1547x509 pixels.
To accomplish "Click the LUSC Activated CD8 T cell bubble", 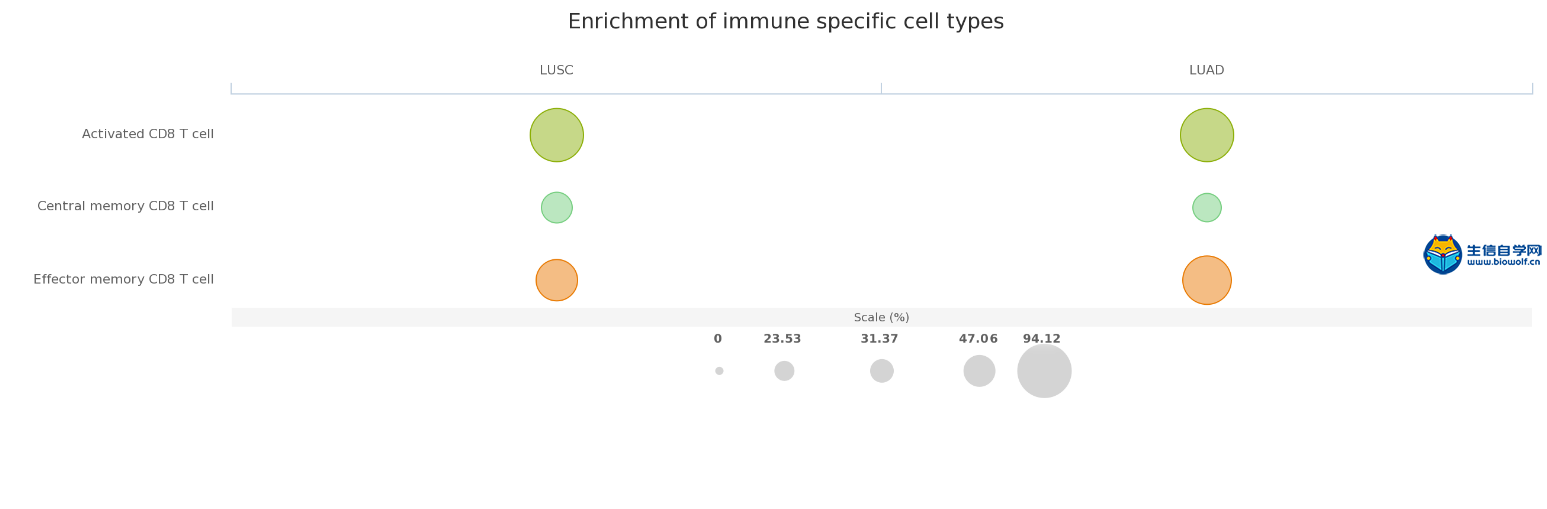I will point(557,135).
